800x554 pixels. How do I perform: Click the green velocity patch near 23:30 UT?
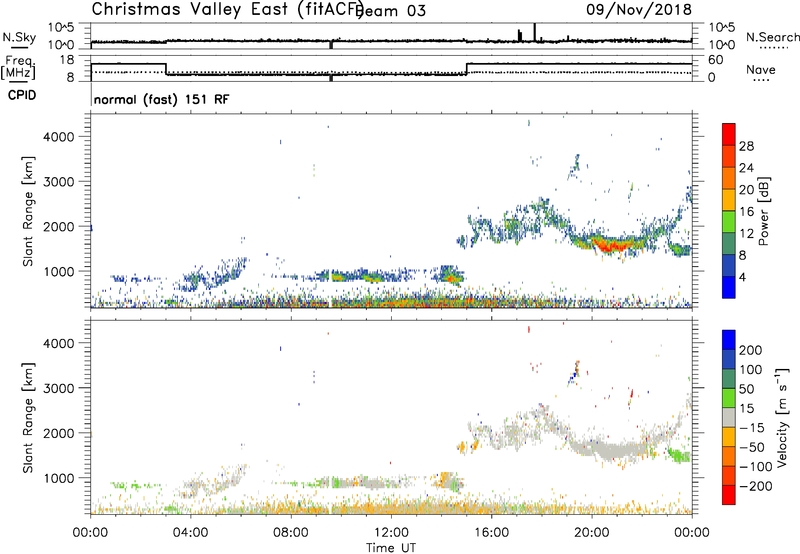click(679, 455)
